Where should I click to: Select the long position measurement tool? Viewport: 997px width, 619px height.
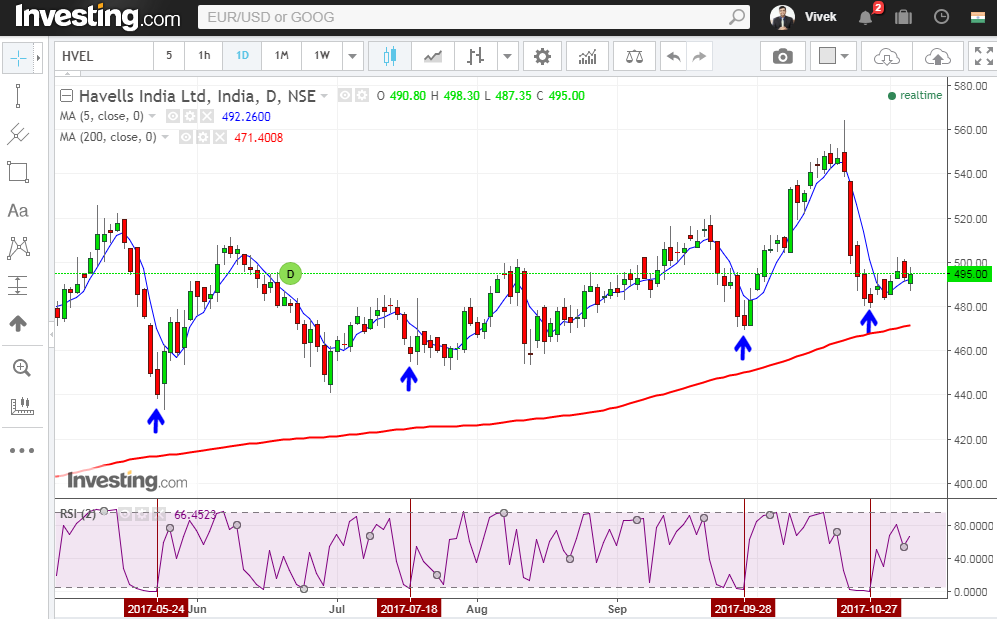coord(18,285)
